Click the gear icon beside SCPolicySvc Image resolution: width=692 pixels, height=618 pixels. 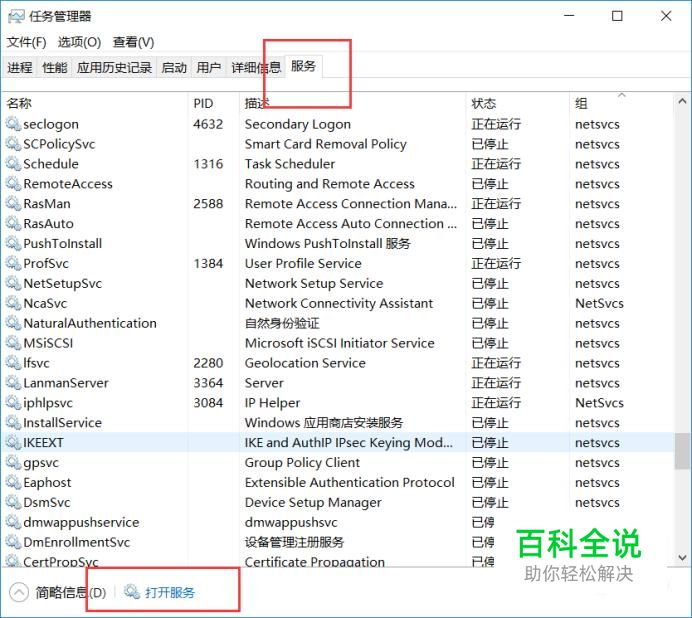13,144
